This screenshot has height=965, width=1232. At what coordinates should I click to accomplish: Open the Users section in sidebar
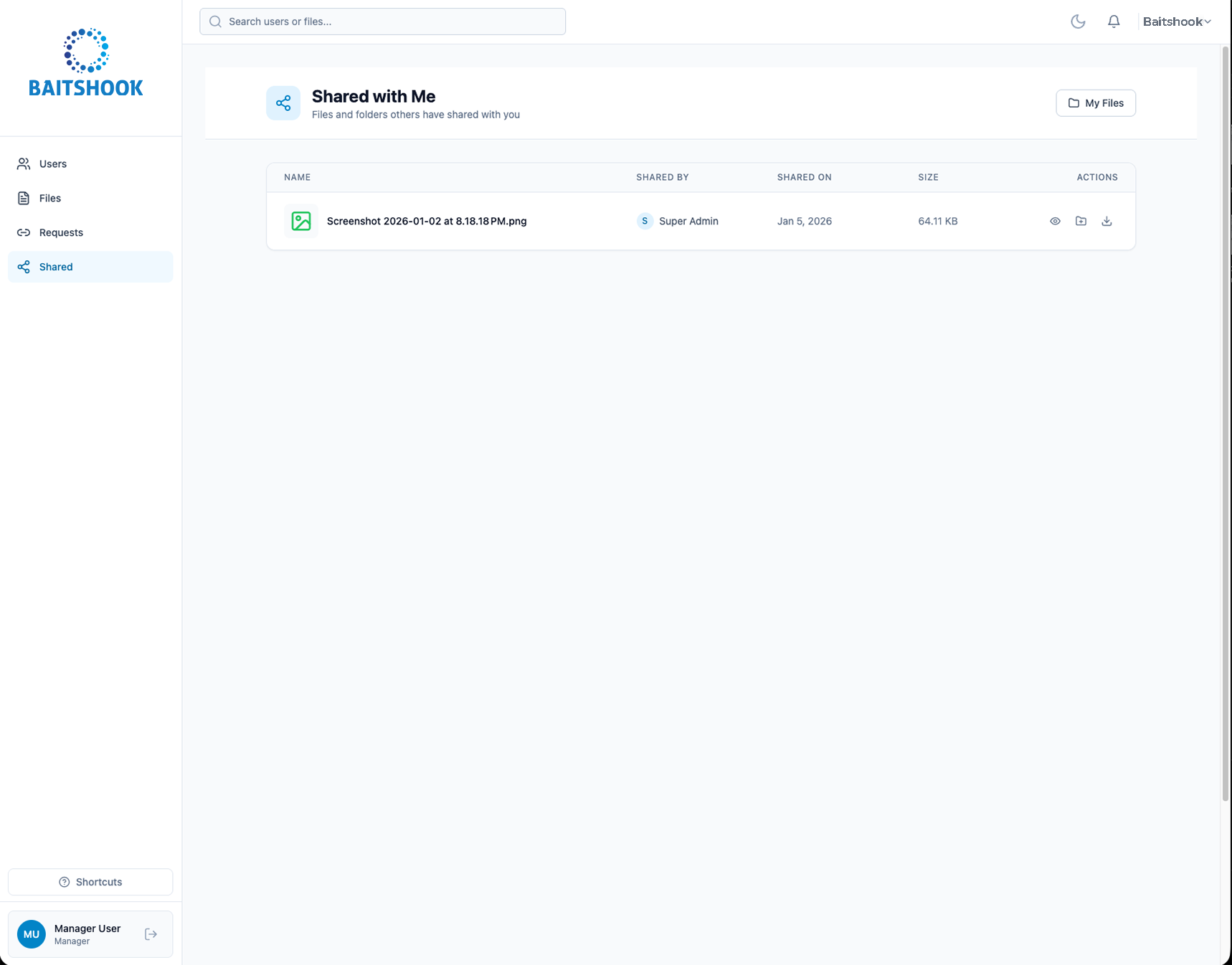tap(53, 163)
